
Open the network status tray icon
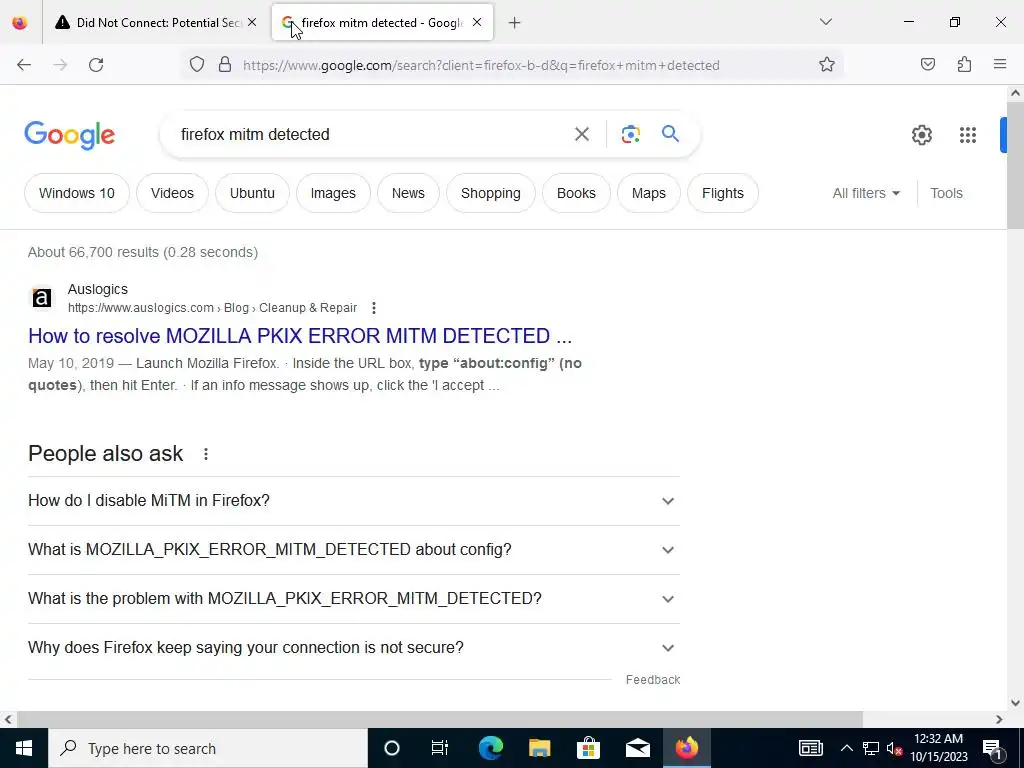click(x=871, y=748)
